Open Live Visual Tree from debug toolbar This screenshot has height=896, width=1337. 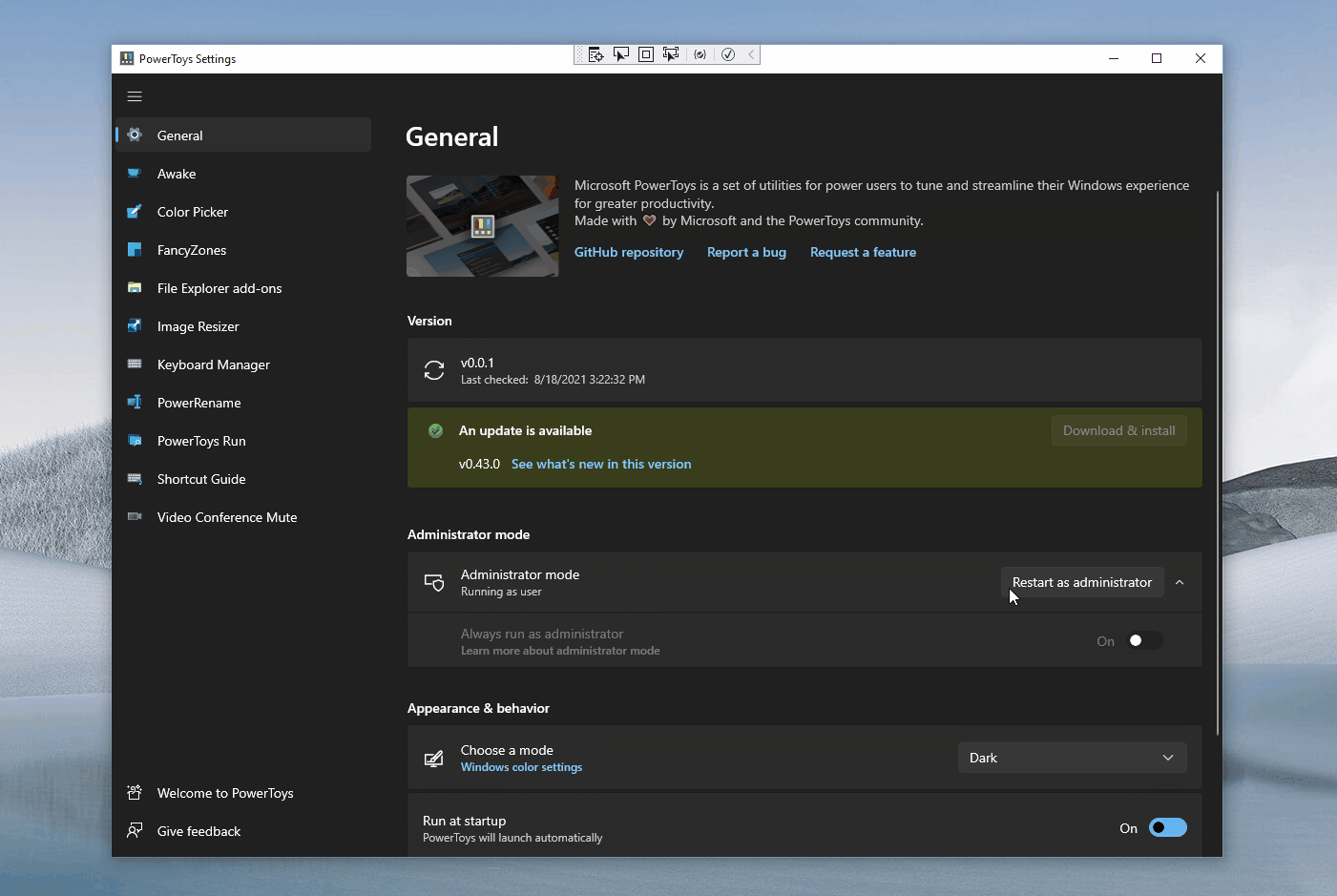[x=595, y=54]
